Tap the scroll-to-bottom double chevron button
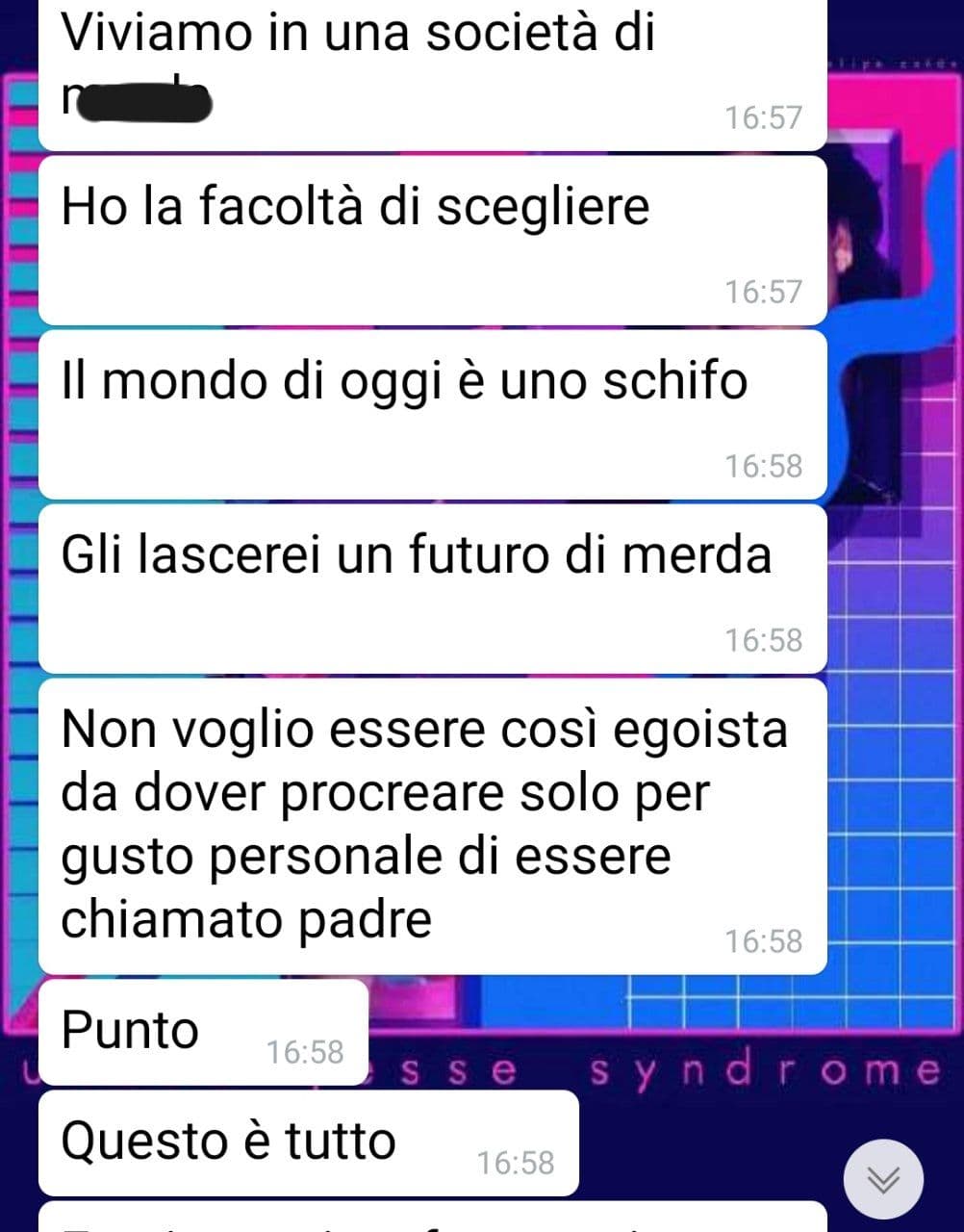Image resolution: width=964 pixels, height=1232 pixels. (882, 1179)
